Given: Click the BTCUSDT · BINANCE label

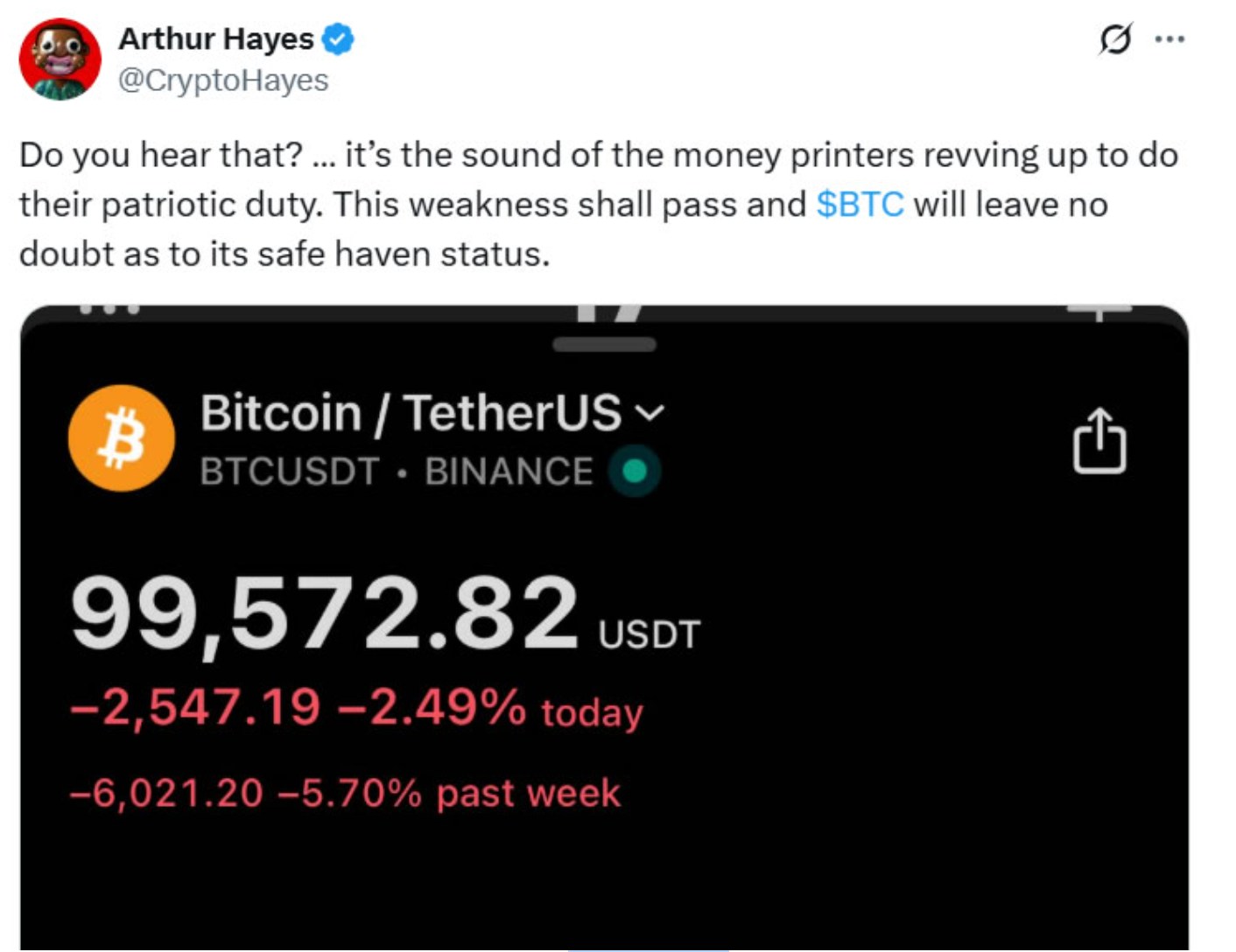Looking at the screenshot, I should (396, 471).
